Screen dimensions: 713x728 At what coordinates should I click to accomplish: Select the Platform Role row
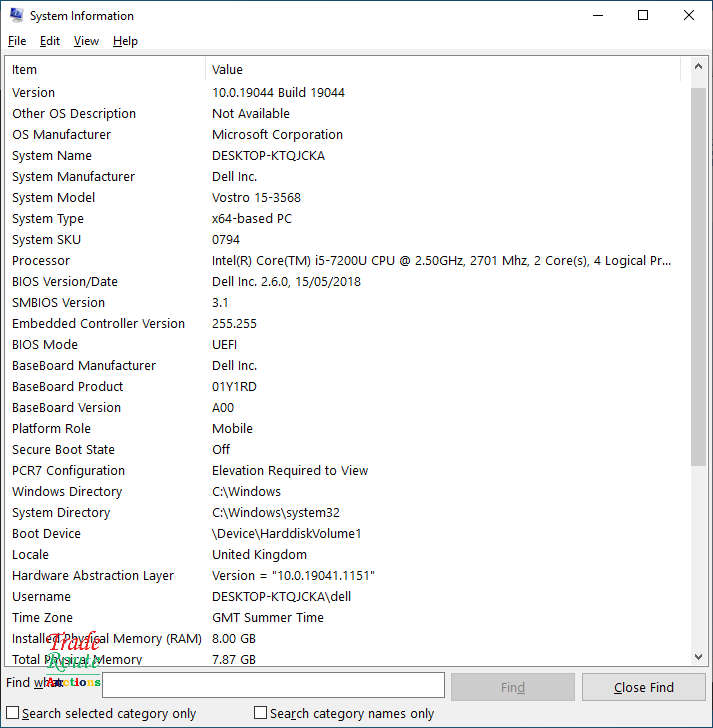click(344, 429)
